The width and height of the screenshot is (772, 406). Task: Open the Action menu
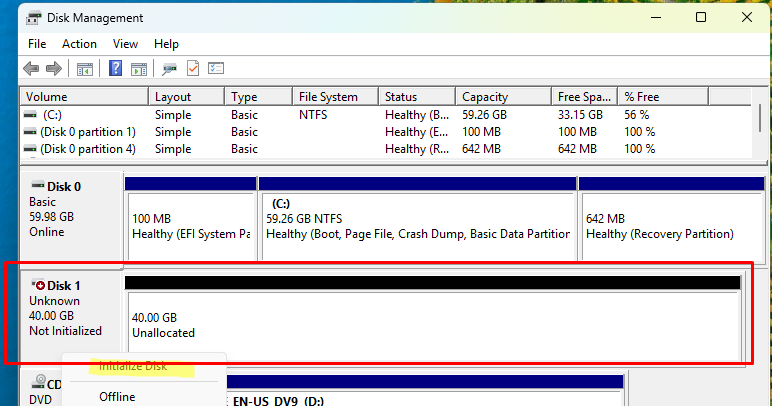coord(79,44)
